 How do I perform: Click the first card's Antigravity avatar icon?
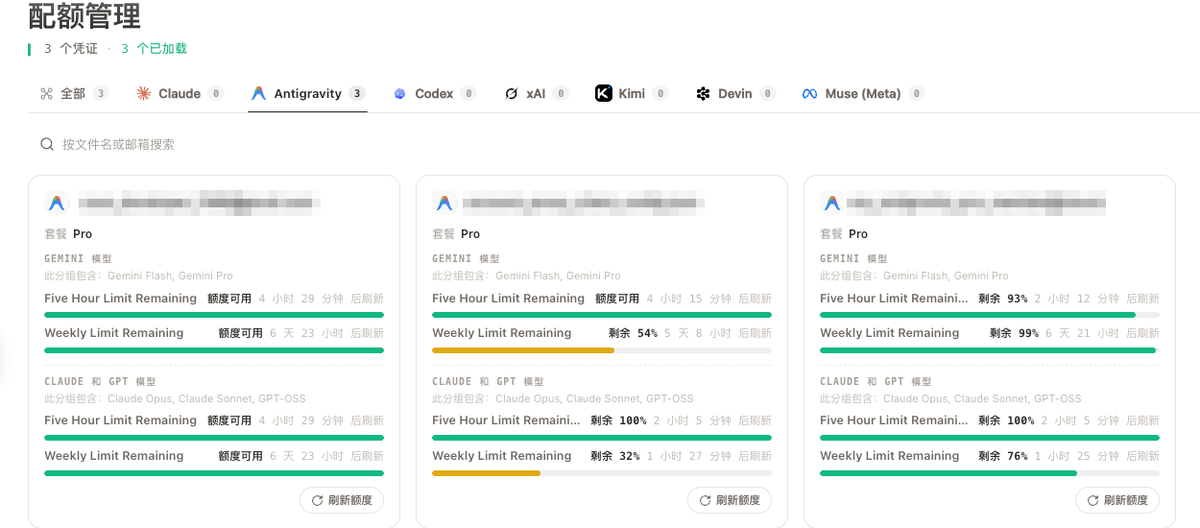click(57, 203)
